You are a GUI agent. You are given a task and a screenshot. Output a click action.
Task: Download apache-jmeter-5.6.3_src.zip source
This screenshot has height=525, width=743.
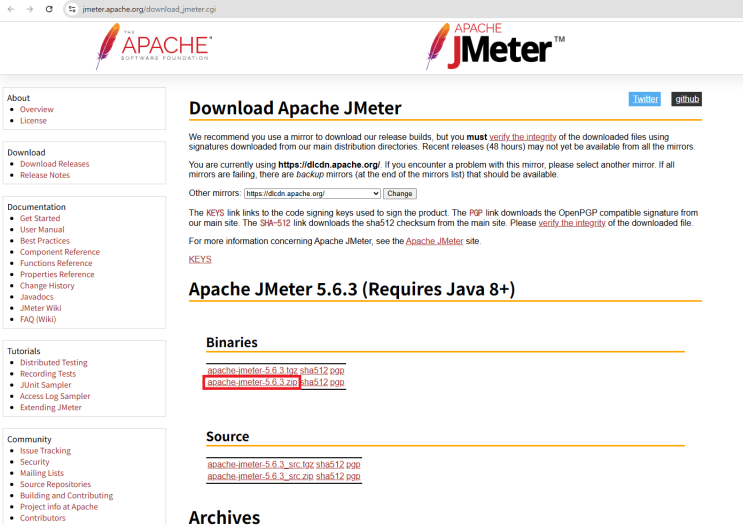point(260,476)
